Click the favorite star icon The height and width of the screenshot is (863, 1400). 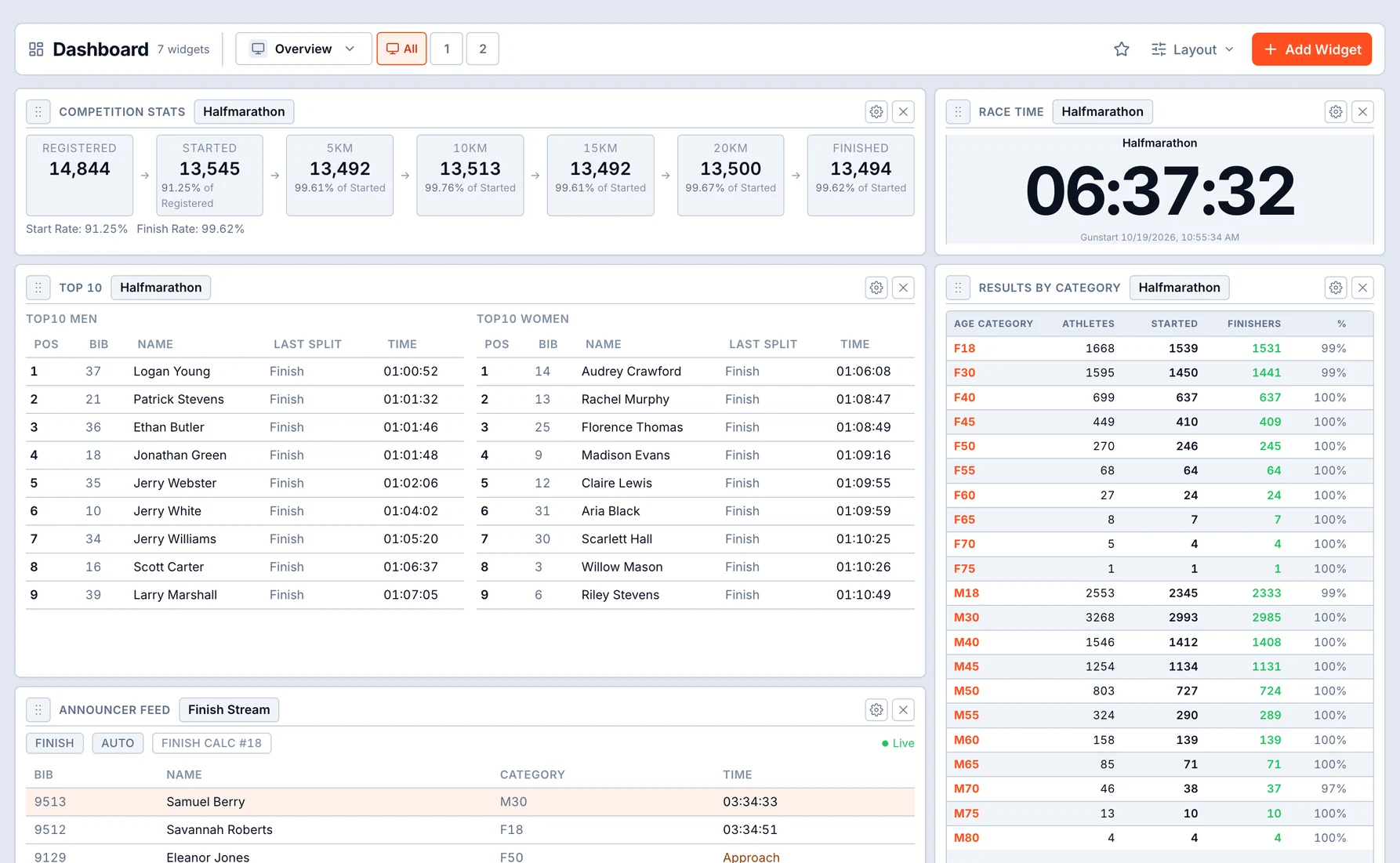click(x=1121, y=49)
